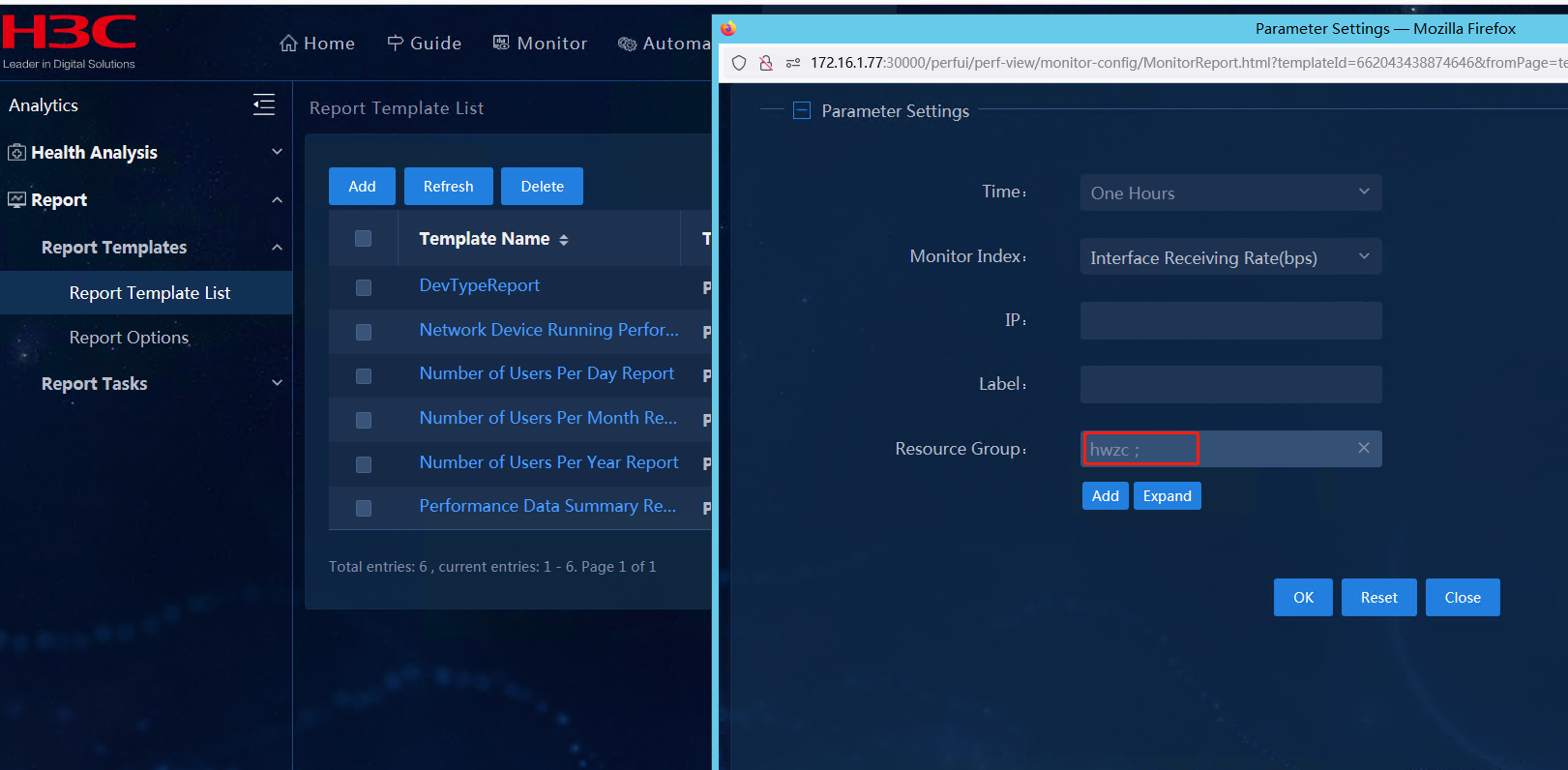Click the Automation gear icon
This screenshot has height=770, width=1568.
(627, 44)
